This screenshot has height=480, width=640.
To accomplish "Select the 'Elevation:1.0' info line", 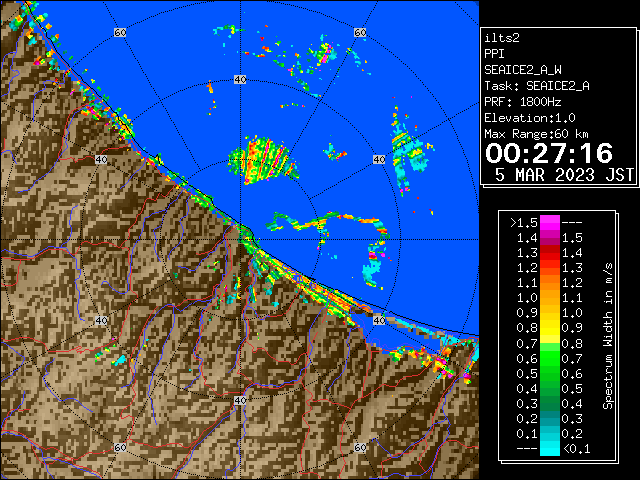I will coord(530,118).
